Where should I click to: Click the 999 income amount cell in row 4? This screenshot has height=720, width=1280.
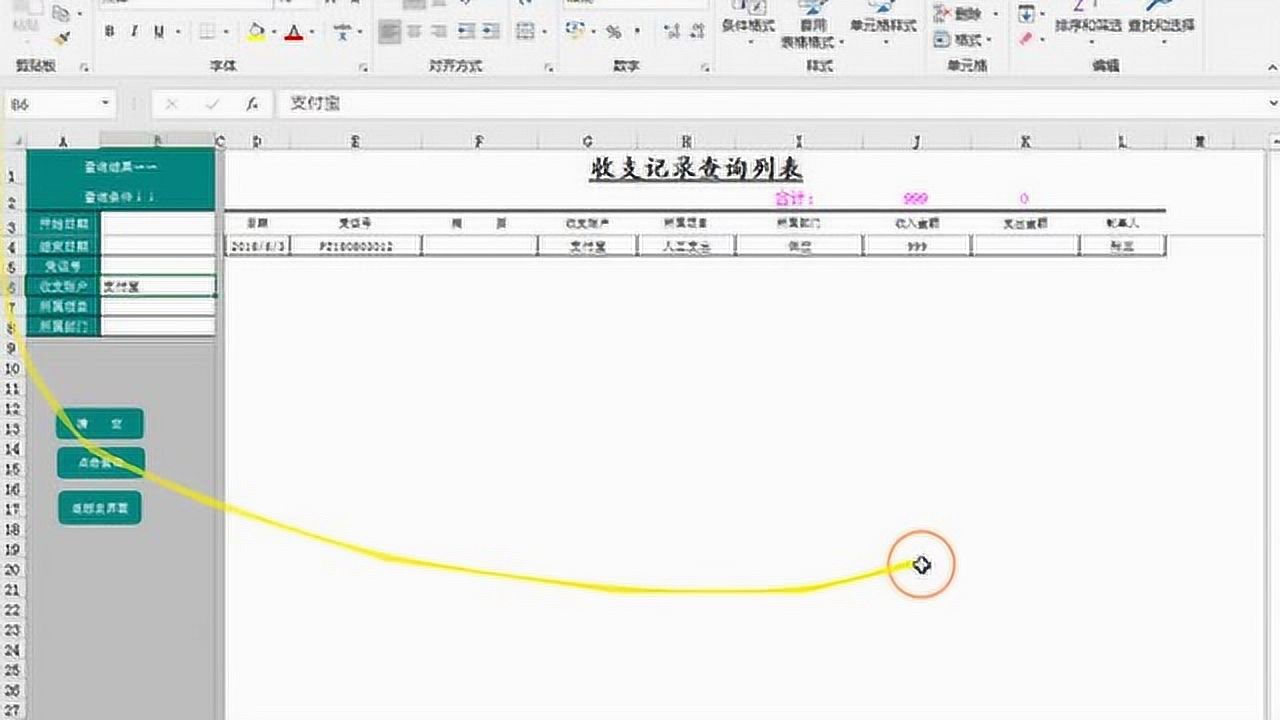tap(917, 246)
